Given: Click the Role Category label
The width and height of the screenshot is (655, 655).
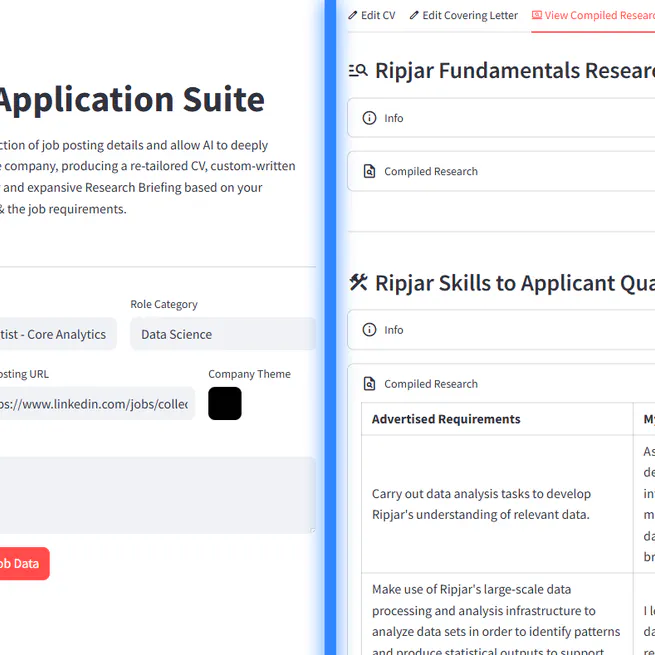Looking at the screenshot, I should 164,304.
